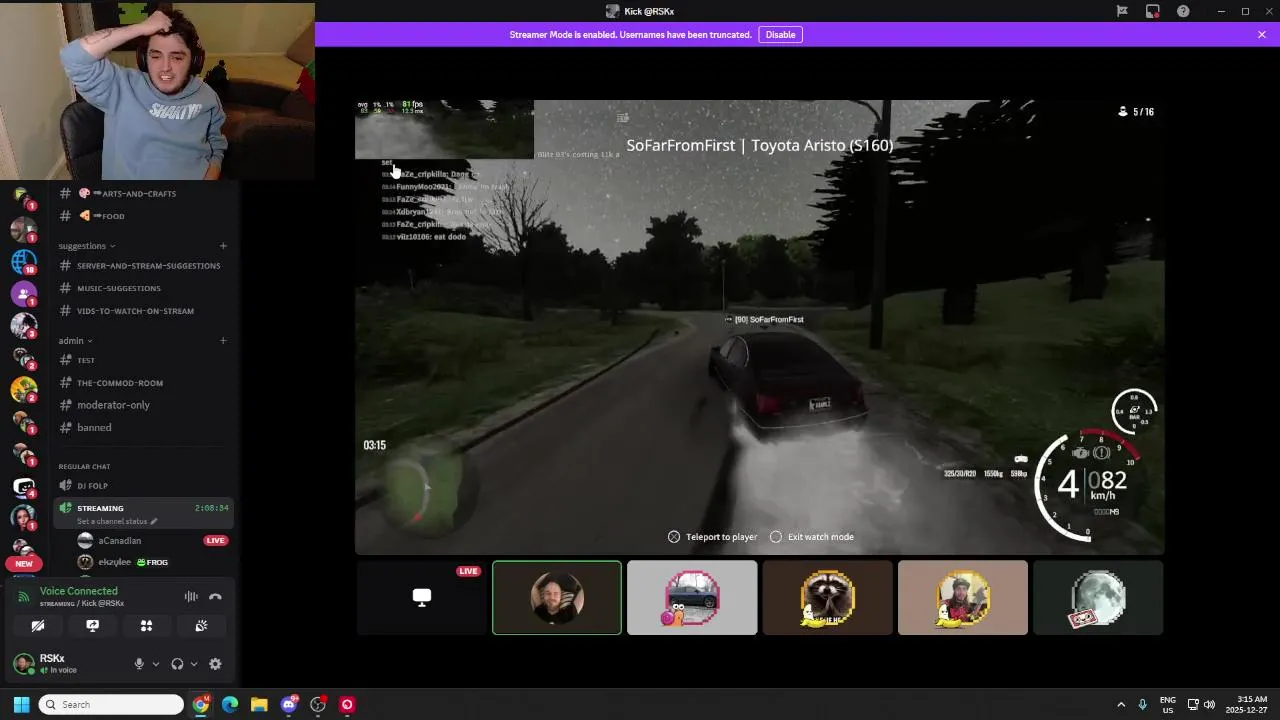Image resolution: width=1280 pixels, height=720 pixels.
Task: Disconnect from the voice channel
Action: (215, 597)
